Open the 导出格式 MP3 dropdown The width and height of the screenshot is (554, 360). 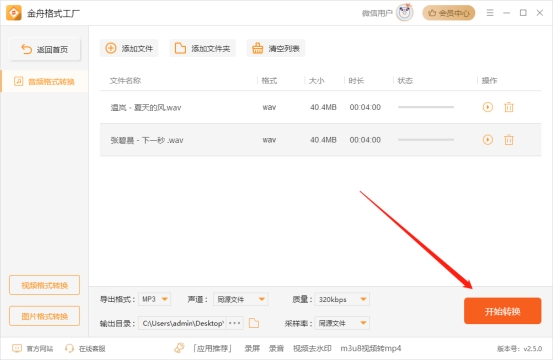pyautogui.click(x=154, y=299)
